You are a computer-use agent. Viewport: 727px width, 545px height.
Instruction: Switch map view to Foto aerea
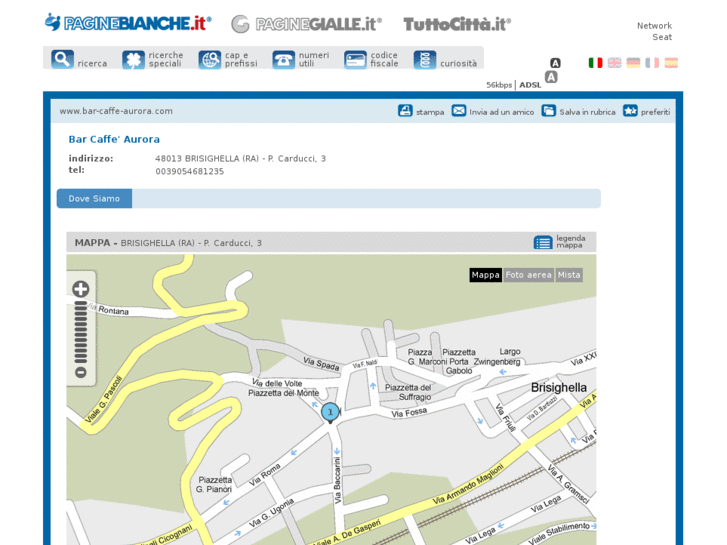529,275
